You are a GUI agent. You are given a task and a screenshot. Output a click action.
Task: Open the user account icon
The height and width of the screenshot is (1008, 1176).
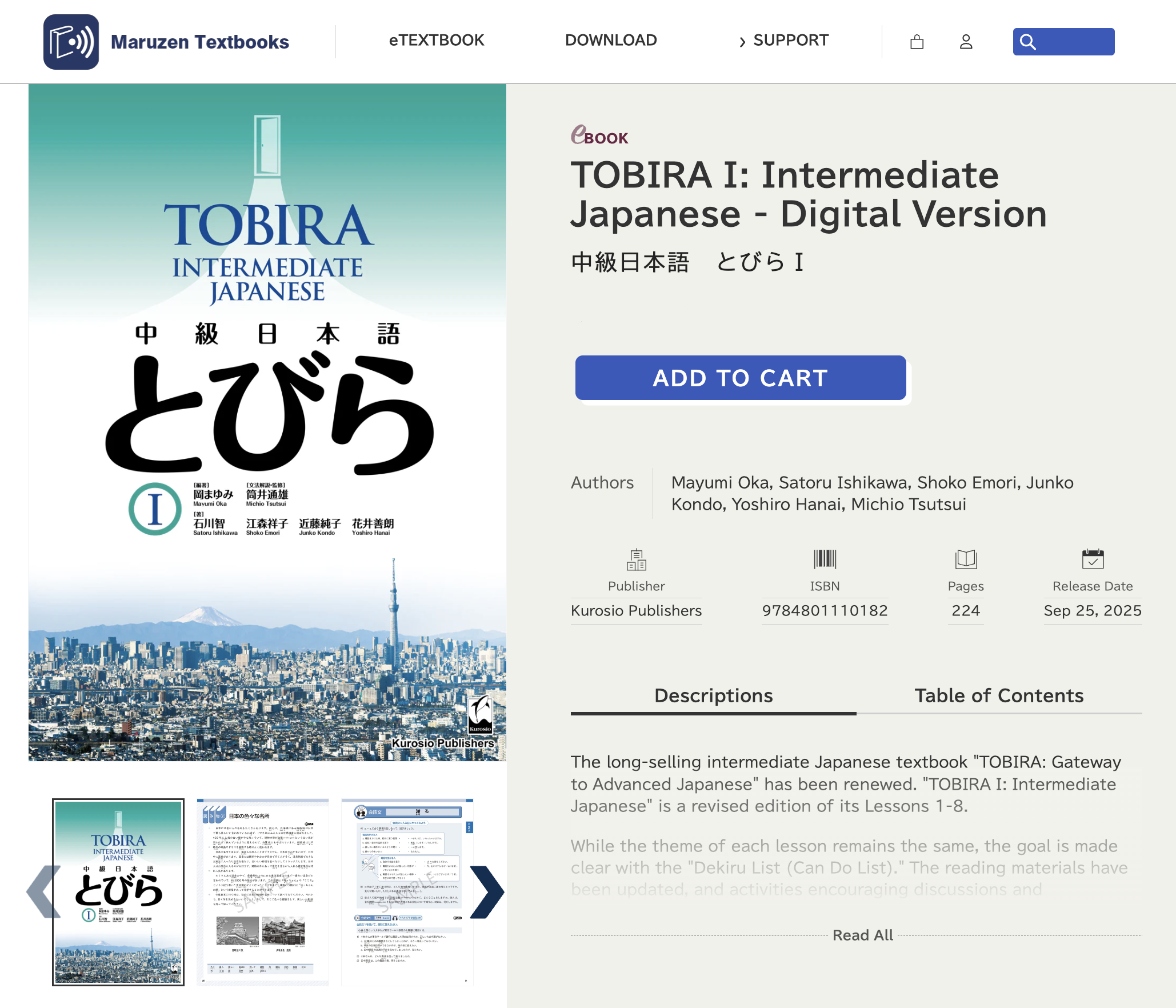(x=966, y=42)
